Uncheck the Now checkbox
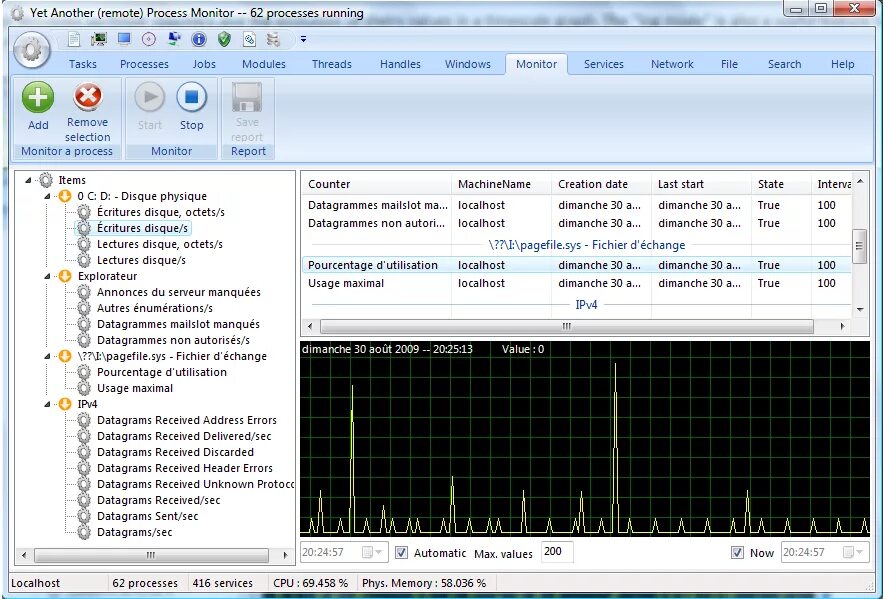This screenshot has width=884, height=599. pyautogui.click(x=737, y=553)
